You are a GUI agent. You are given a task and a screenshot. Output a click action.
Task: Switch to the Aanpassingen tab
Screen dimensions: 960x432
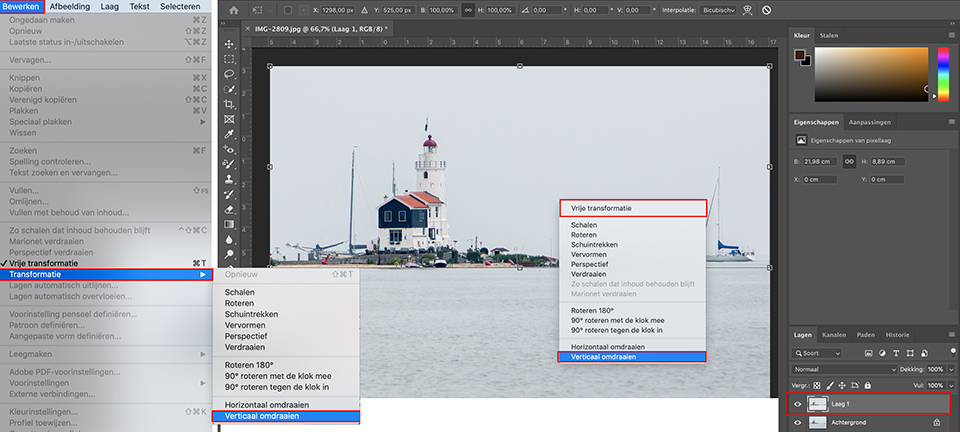pyautogui.click(x=869, y=122)
